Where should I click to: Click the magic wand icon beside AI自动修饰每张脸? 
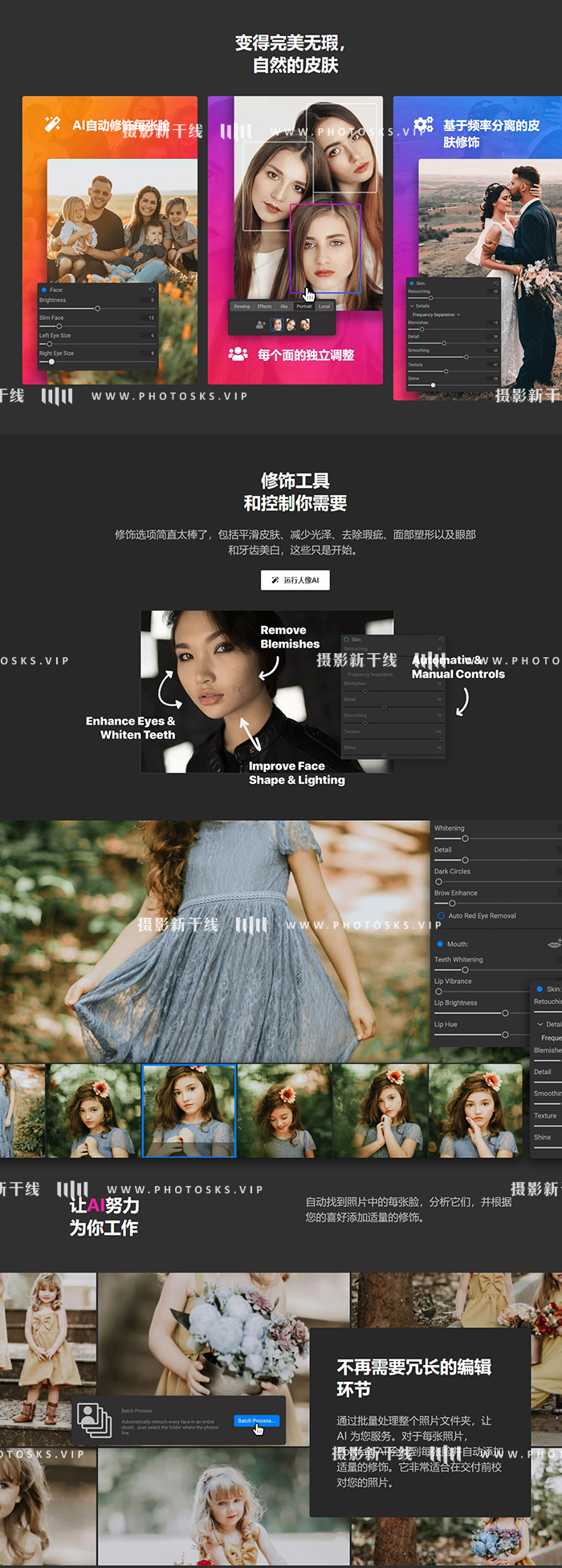click(x=53, y=124)
